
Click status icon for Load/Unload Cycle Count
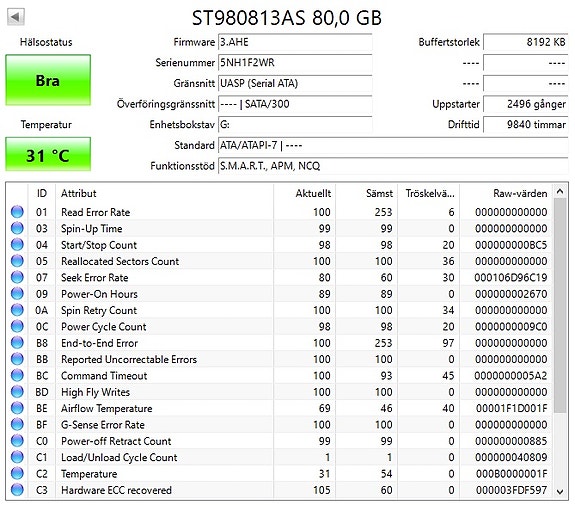[17, 457]
